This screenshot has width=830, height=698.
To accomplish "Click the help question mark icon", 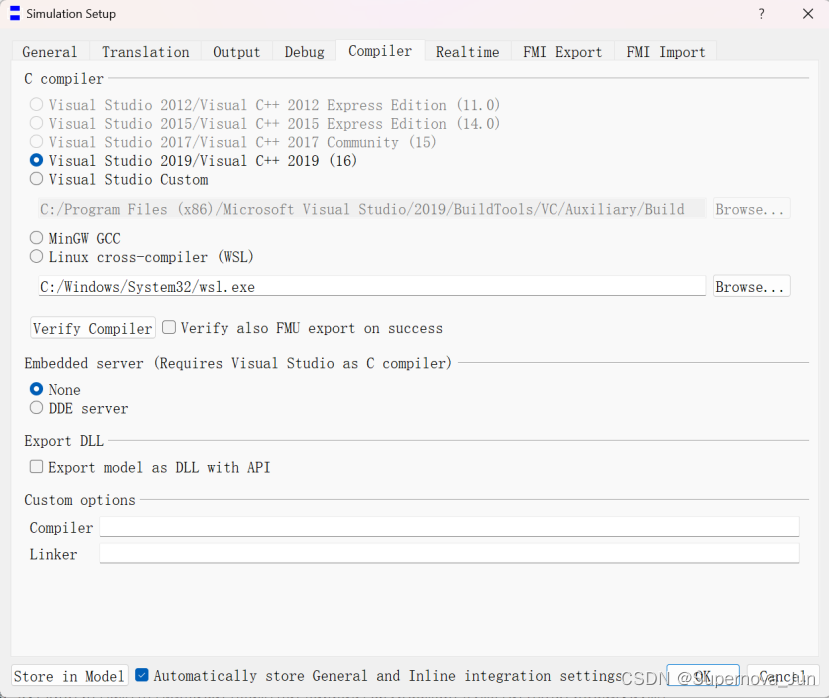I will coord(761,13).
